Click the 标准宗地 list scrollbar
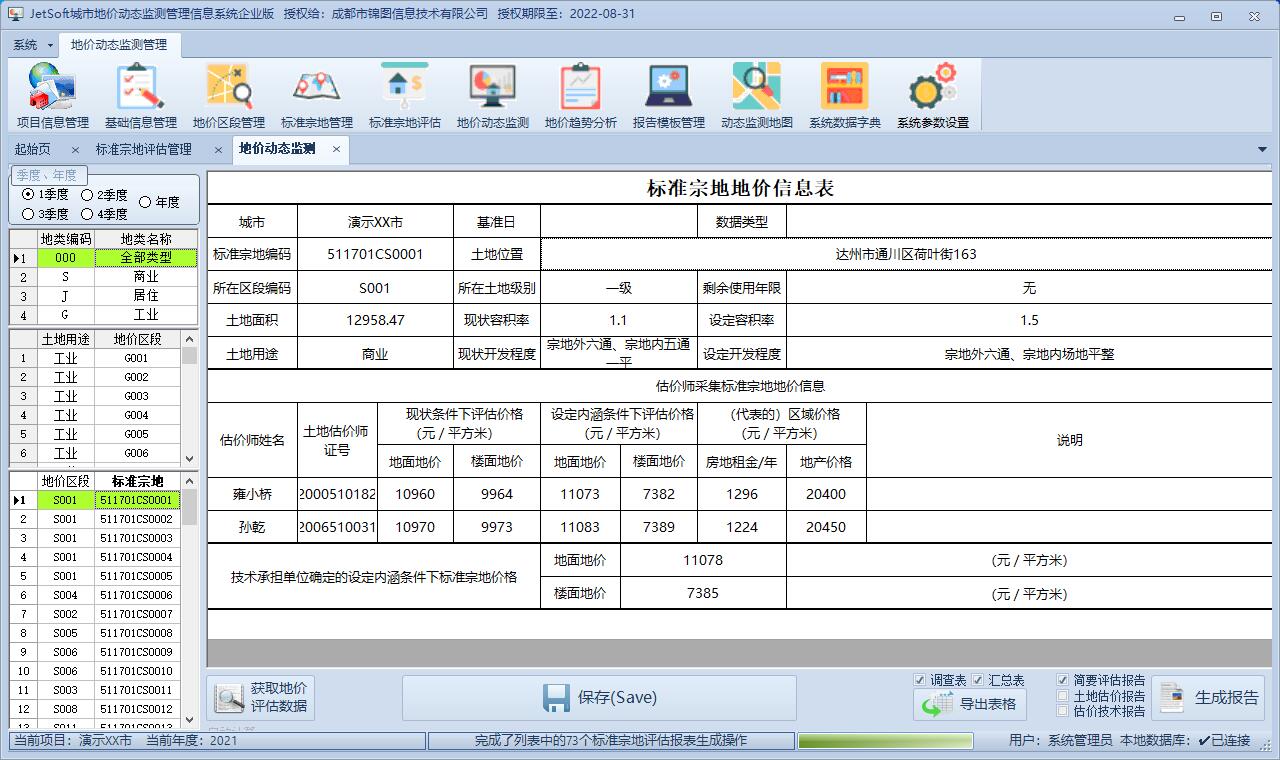 [x=189, y=600]
